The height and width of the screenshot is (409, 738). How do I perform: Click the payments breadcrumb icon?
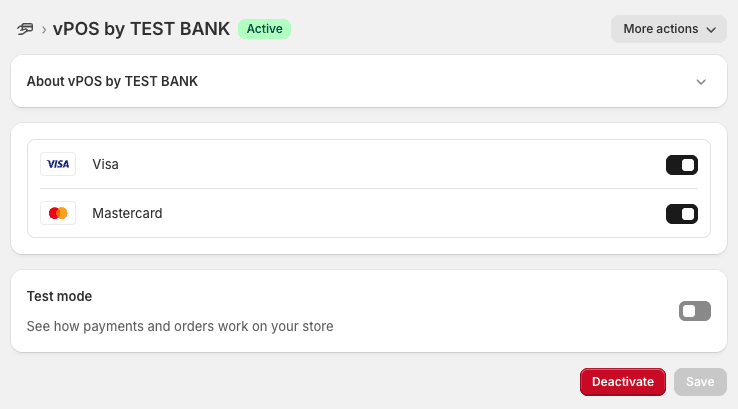(x=26, y=29)
